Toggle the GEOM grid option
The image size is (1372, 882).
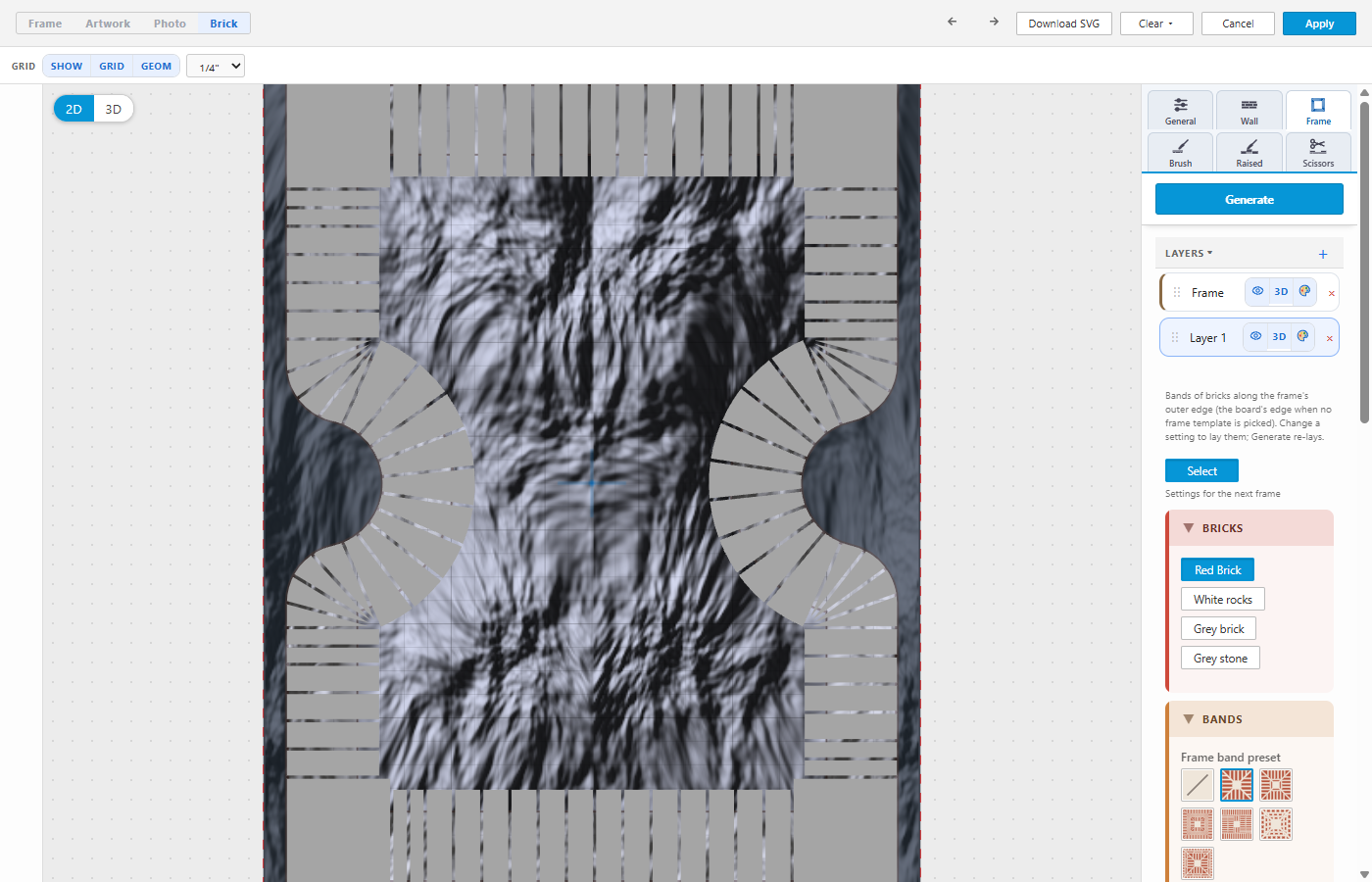pyautogui.click(x=157, y=66)
